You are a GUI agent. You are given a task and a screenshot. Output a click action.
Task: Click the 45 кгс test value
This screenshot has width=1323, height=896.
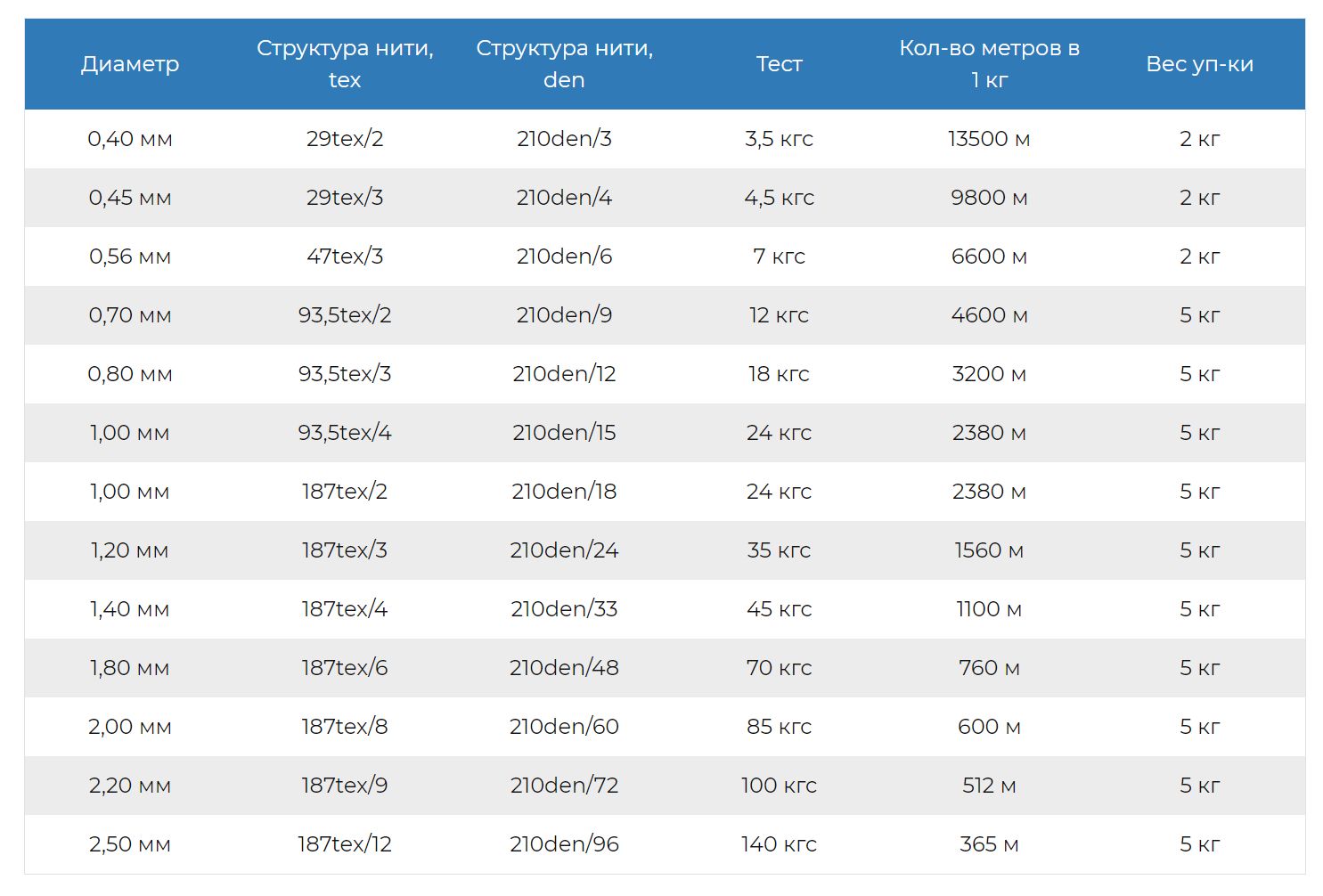(779, 609)
